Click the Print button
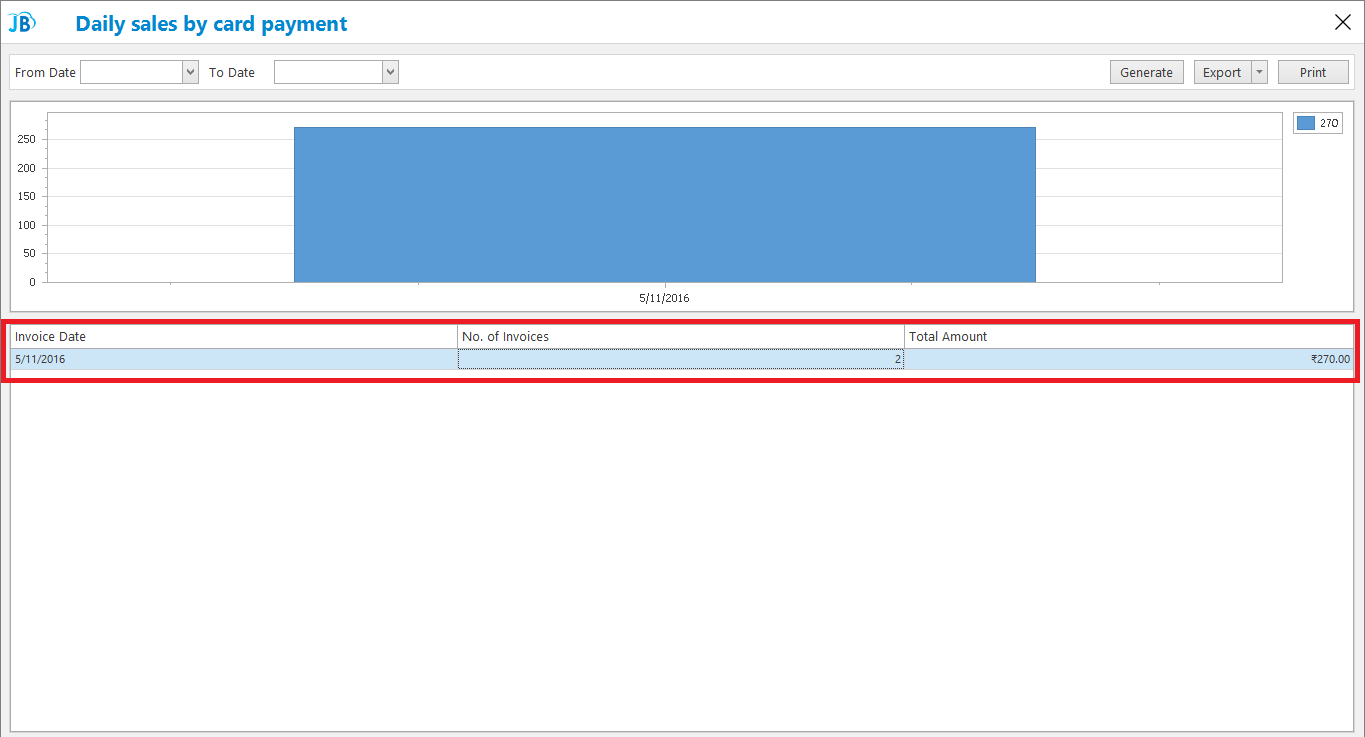This screenshot has height=737, width=1365. pyautogui.click(x=1313, y=72)
